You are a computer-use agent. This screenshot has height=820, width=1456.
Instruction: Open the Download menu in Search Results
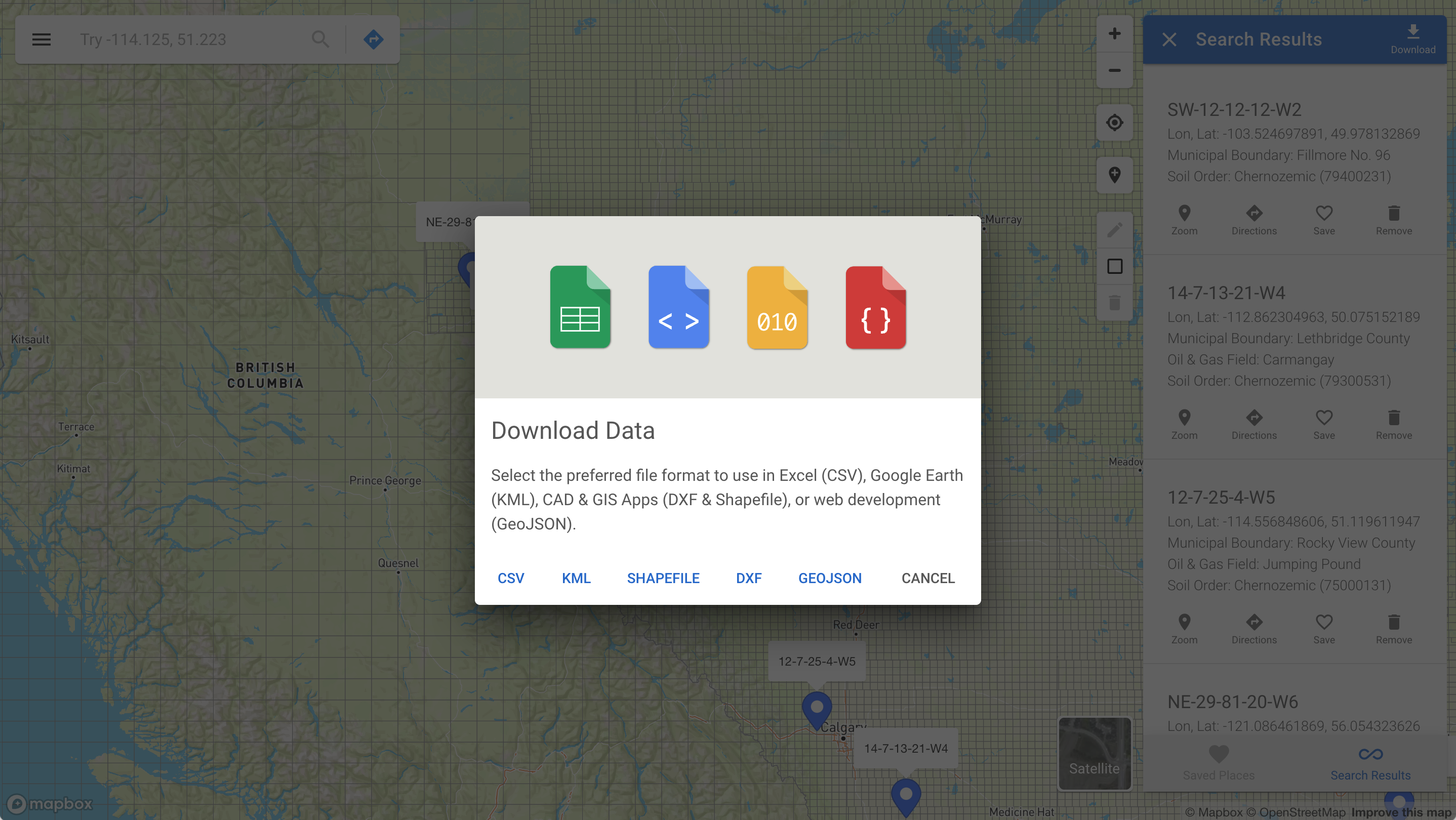1412,38
